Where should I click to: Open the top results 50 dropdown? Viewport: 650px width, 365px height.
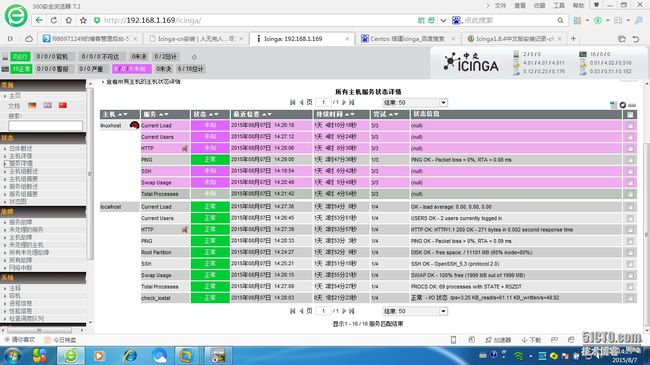coord(415,102)
